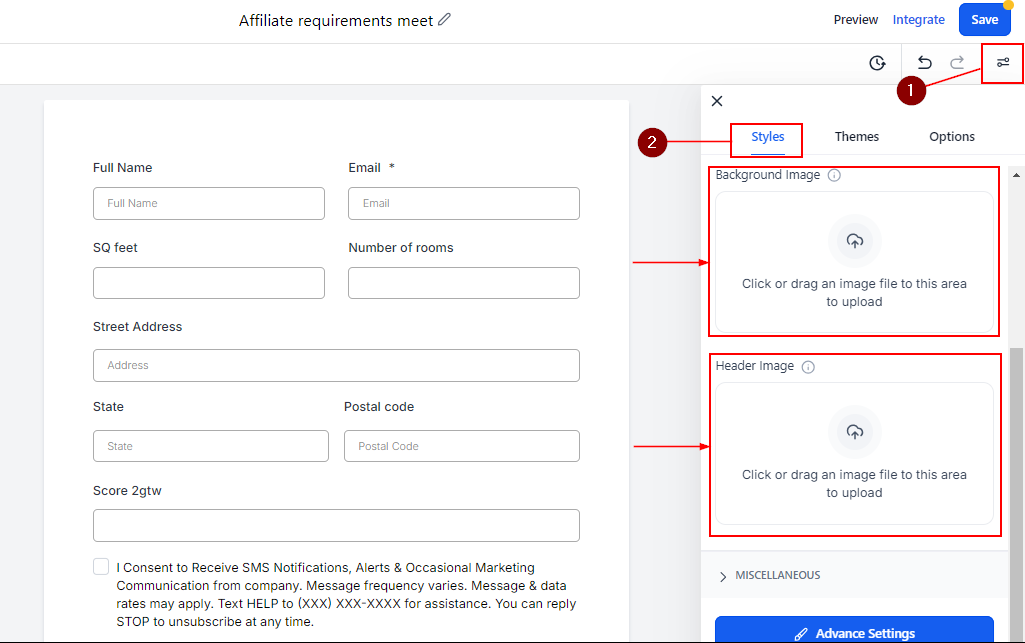Screen dimensions: 1025x643
Task: Open Advance Settings button
Action: [854, 633]
